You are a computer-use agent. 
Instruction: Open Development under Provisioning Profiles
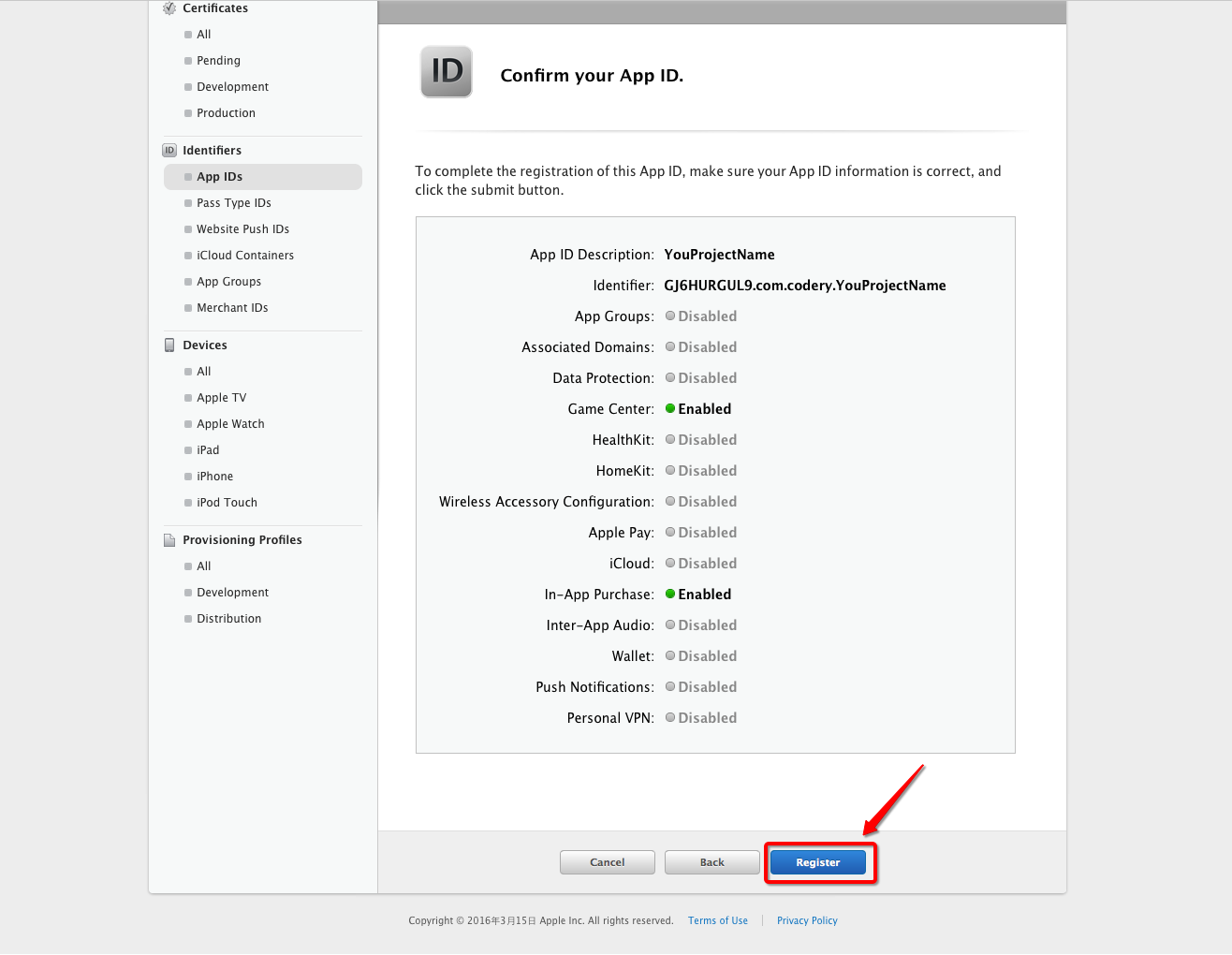[x=232, y=593]
